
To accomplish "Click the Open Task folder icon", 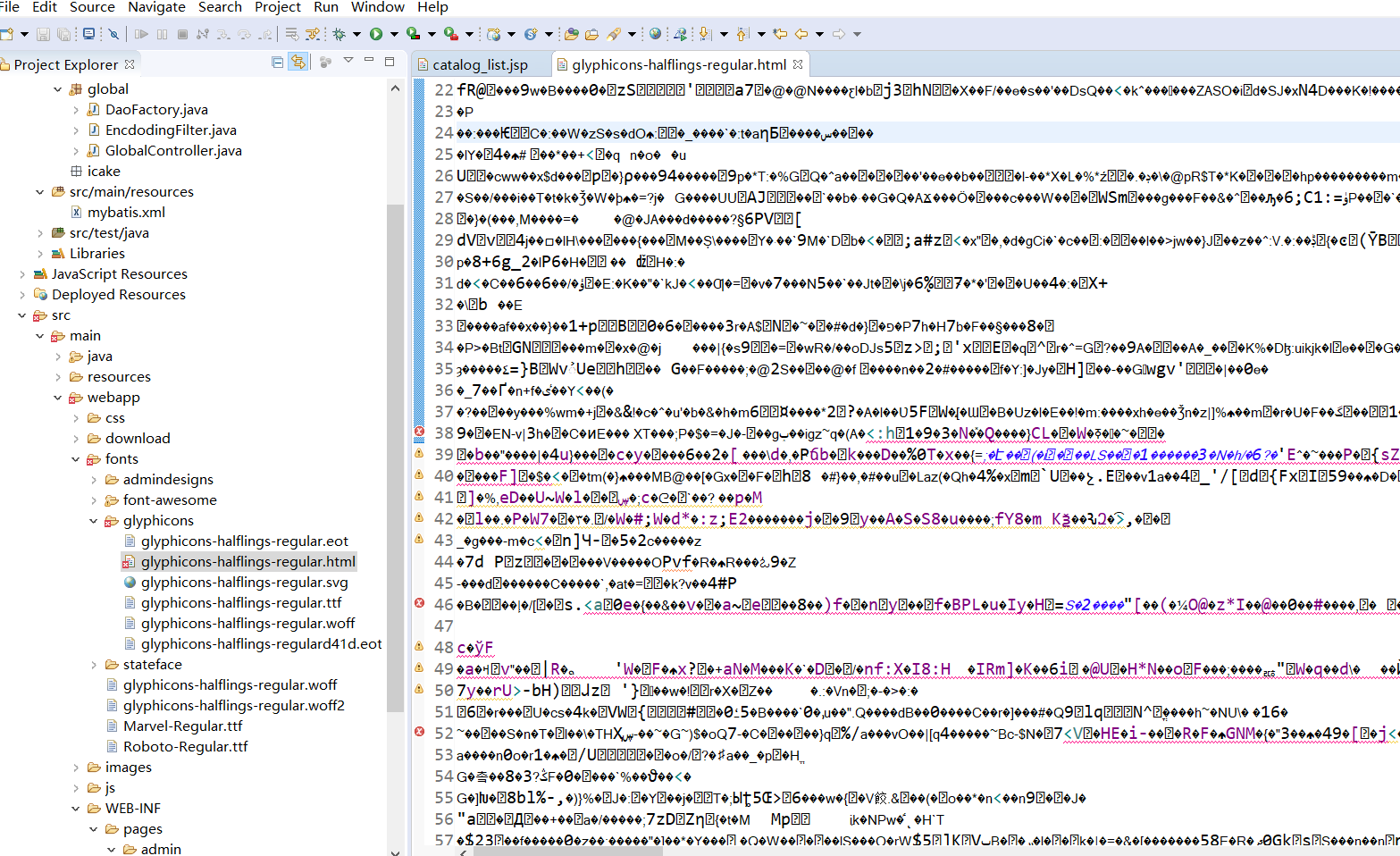I will [x=591, y=34].
